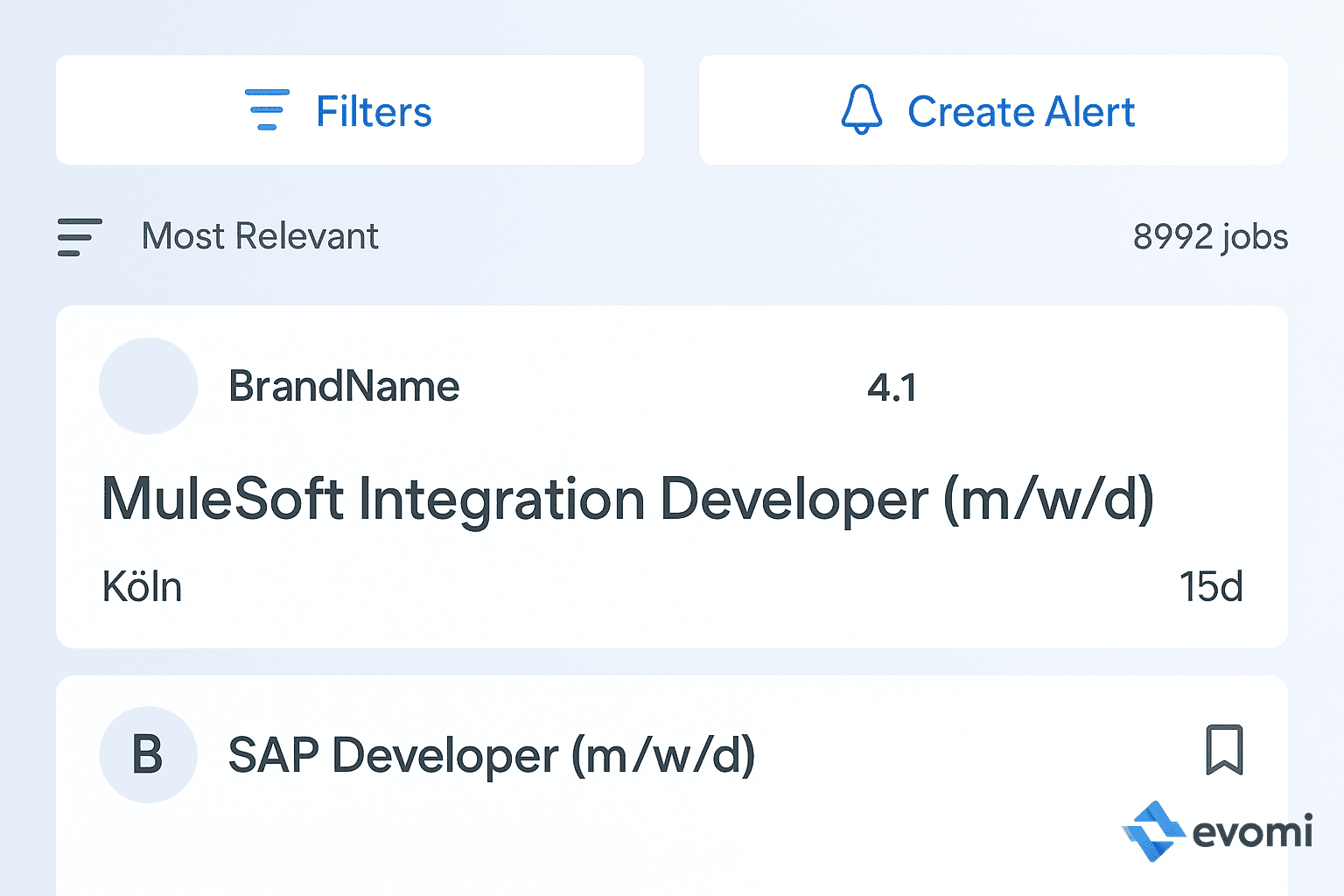The image size is (1344, 896).
Task: Open the SAP Developer (m/w/d) job
Action: pos(492,756)
